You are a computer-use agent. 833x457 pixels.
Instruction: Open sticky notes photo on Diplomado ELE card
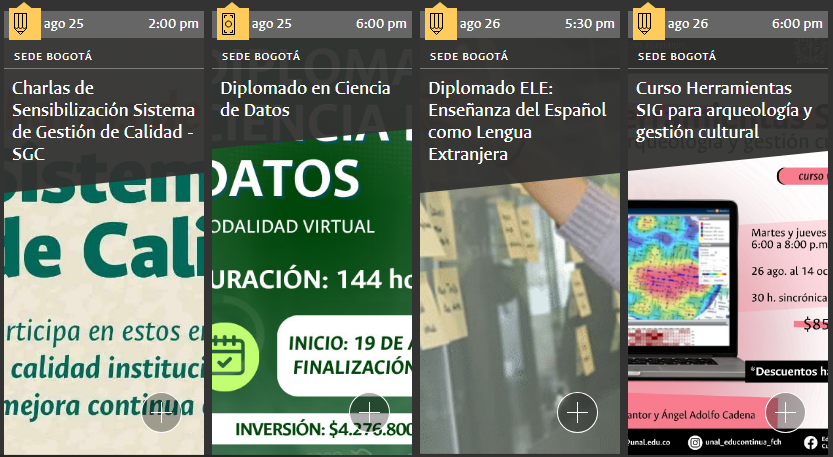(x=520, y=314)
